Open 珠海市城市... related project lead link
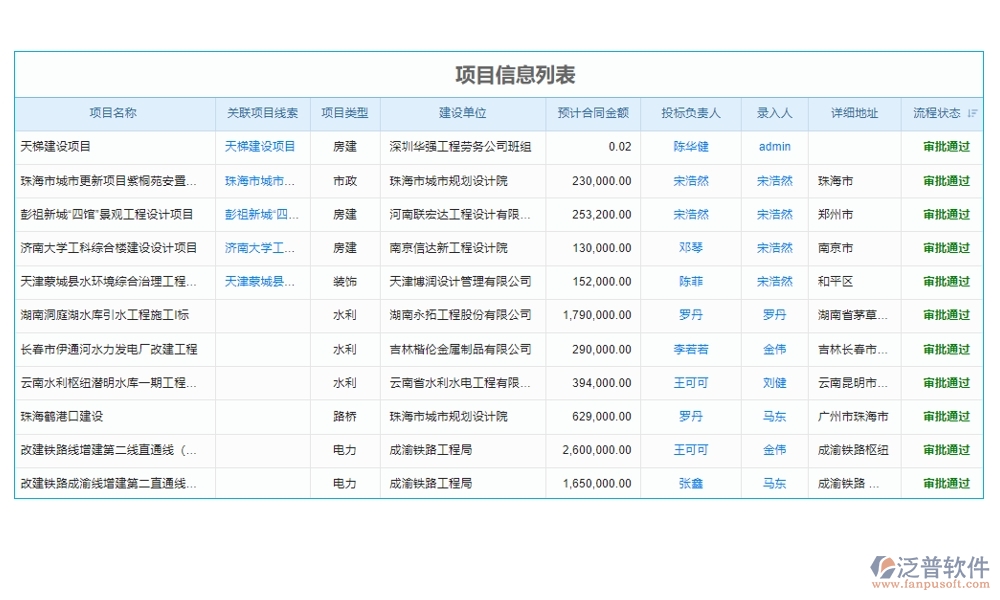 tap(258, 180)
